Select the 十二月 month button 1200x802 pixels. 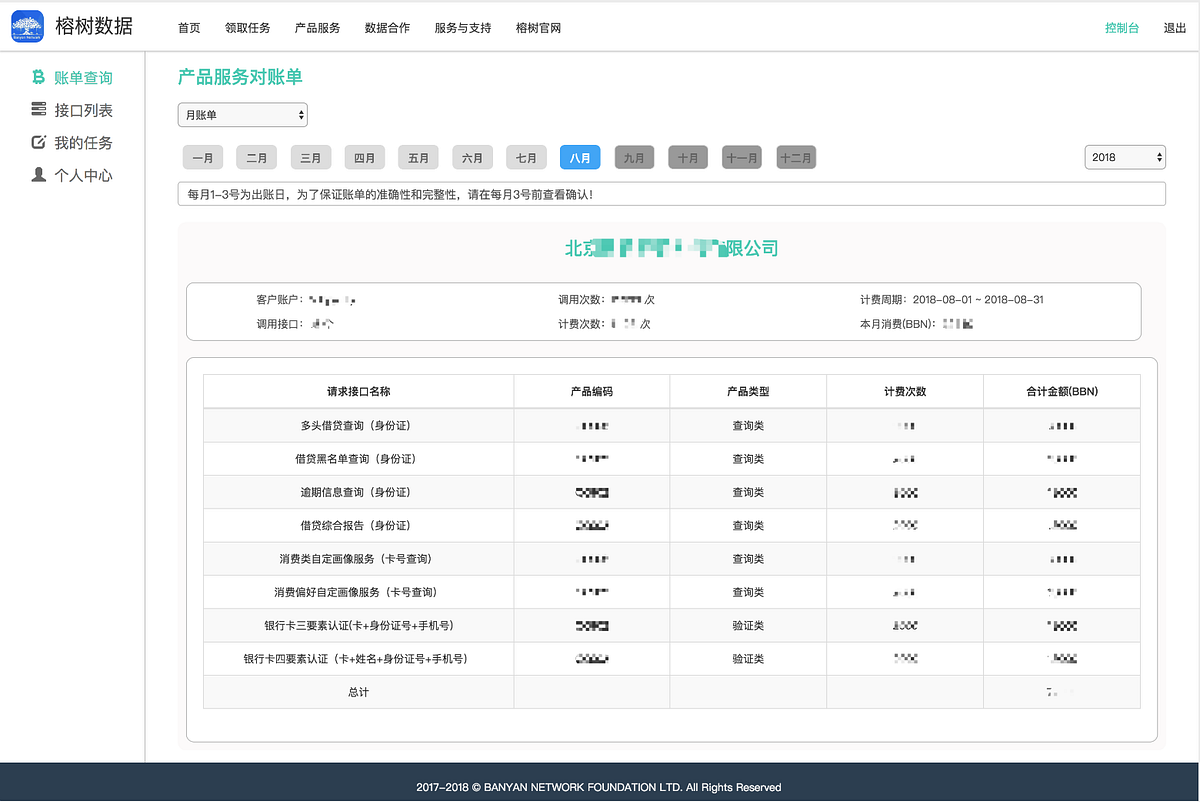pos(796,157)
